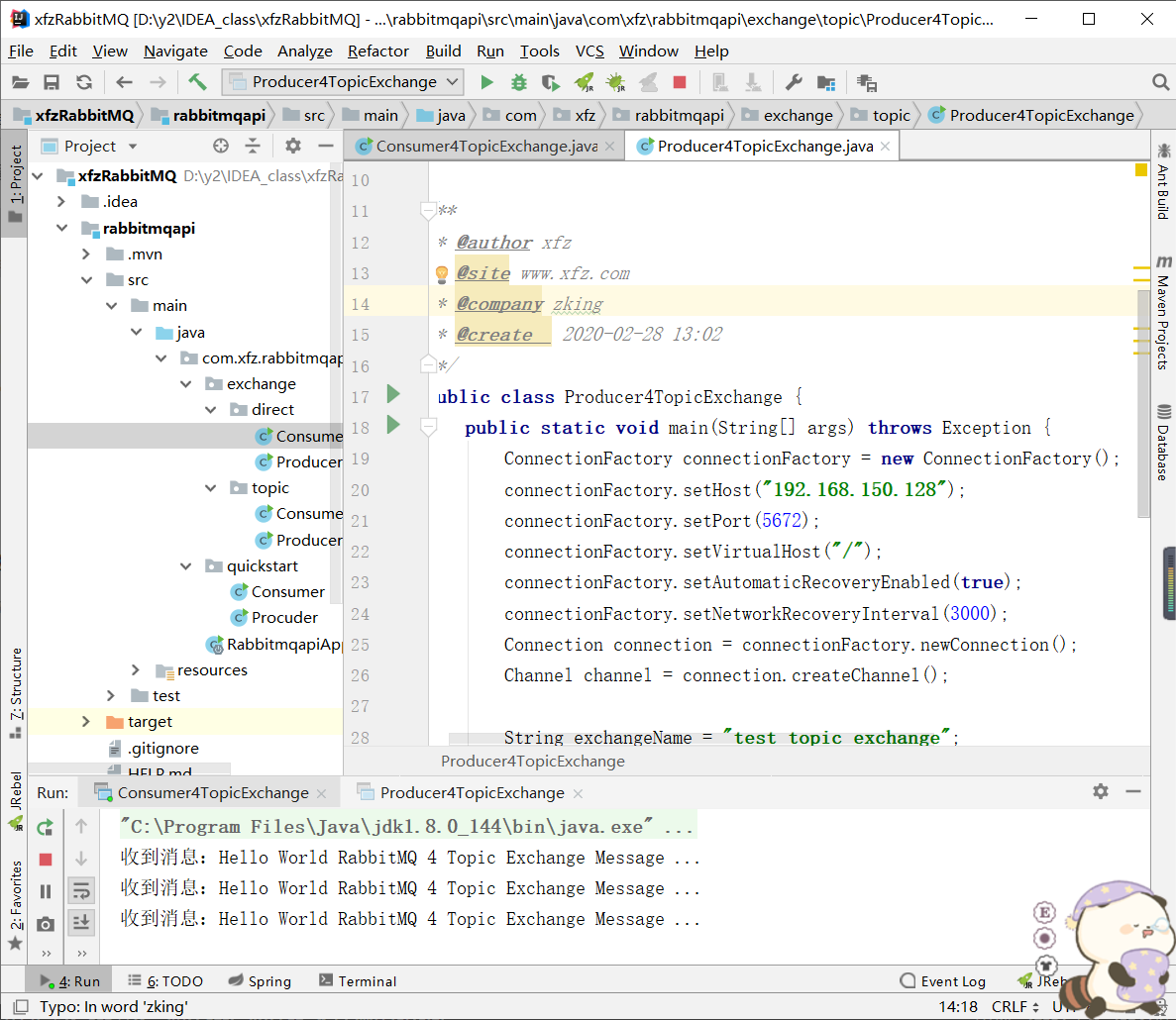Close the Consumer4TopicExchange Run tab

coord(322,793)
